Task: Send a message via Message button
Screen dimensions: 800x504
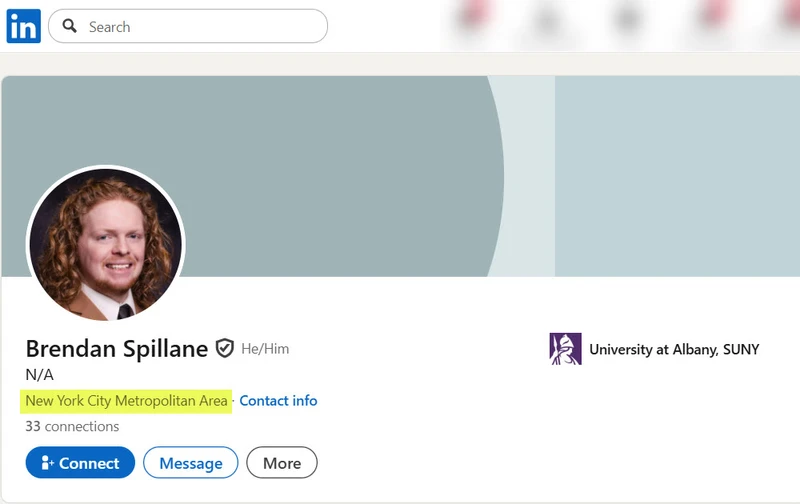Action: pos(191,463)
